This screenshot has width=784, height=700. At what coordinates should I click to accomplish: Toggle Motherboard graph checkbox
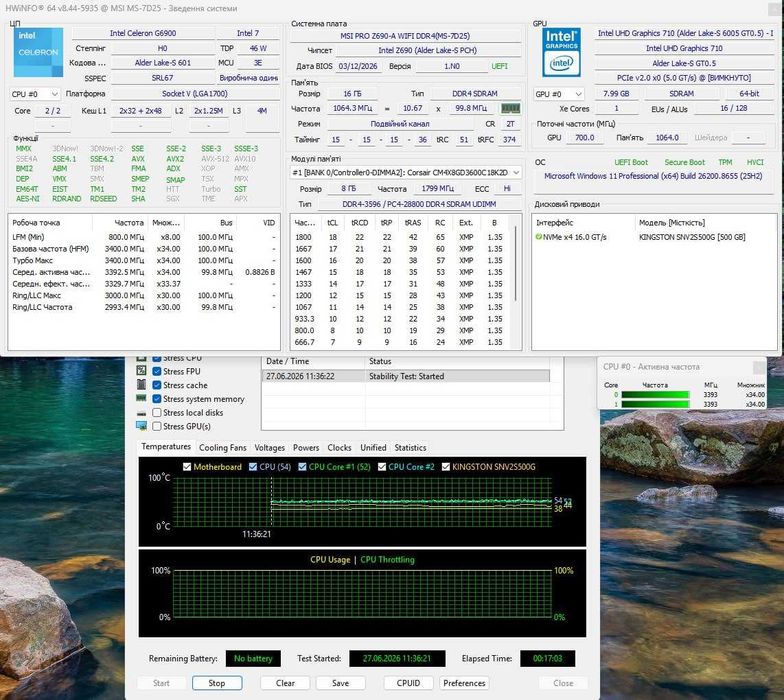pos(187,467)
